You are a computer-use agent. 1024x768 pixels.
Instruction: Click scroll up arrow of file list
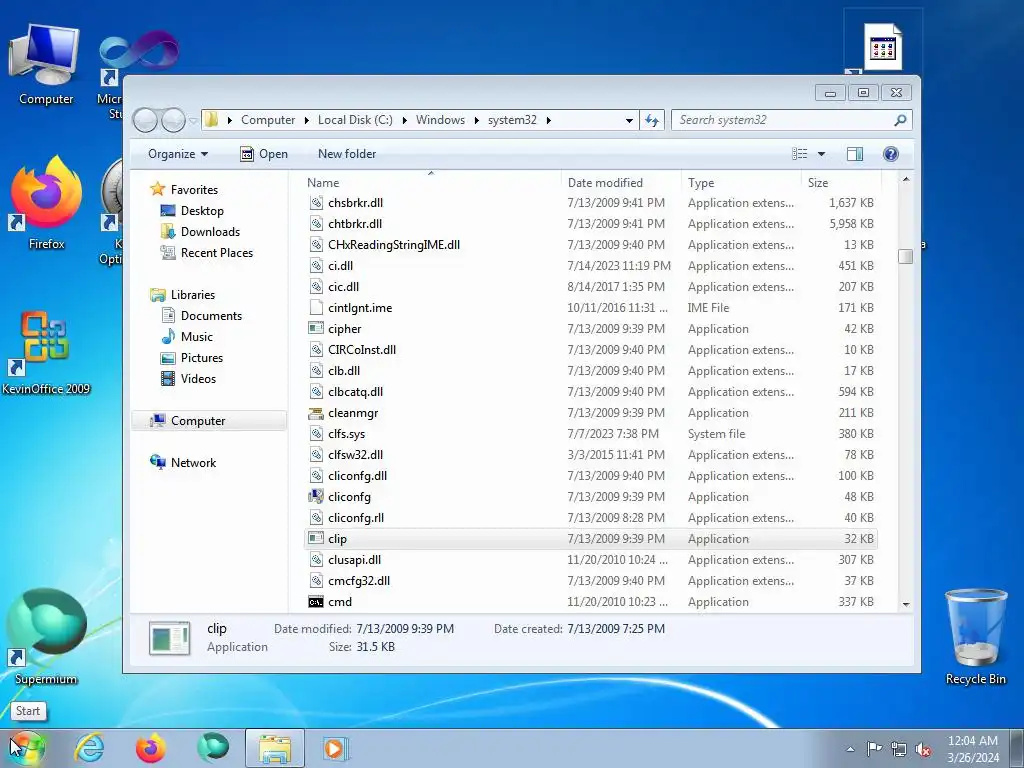tap(906, 180)
